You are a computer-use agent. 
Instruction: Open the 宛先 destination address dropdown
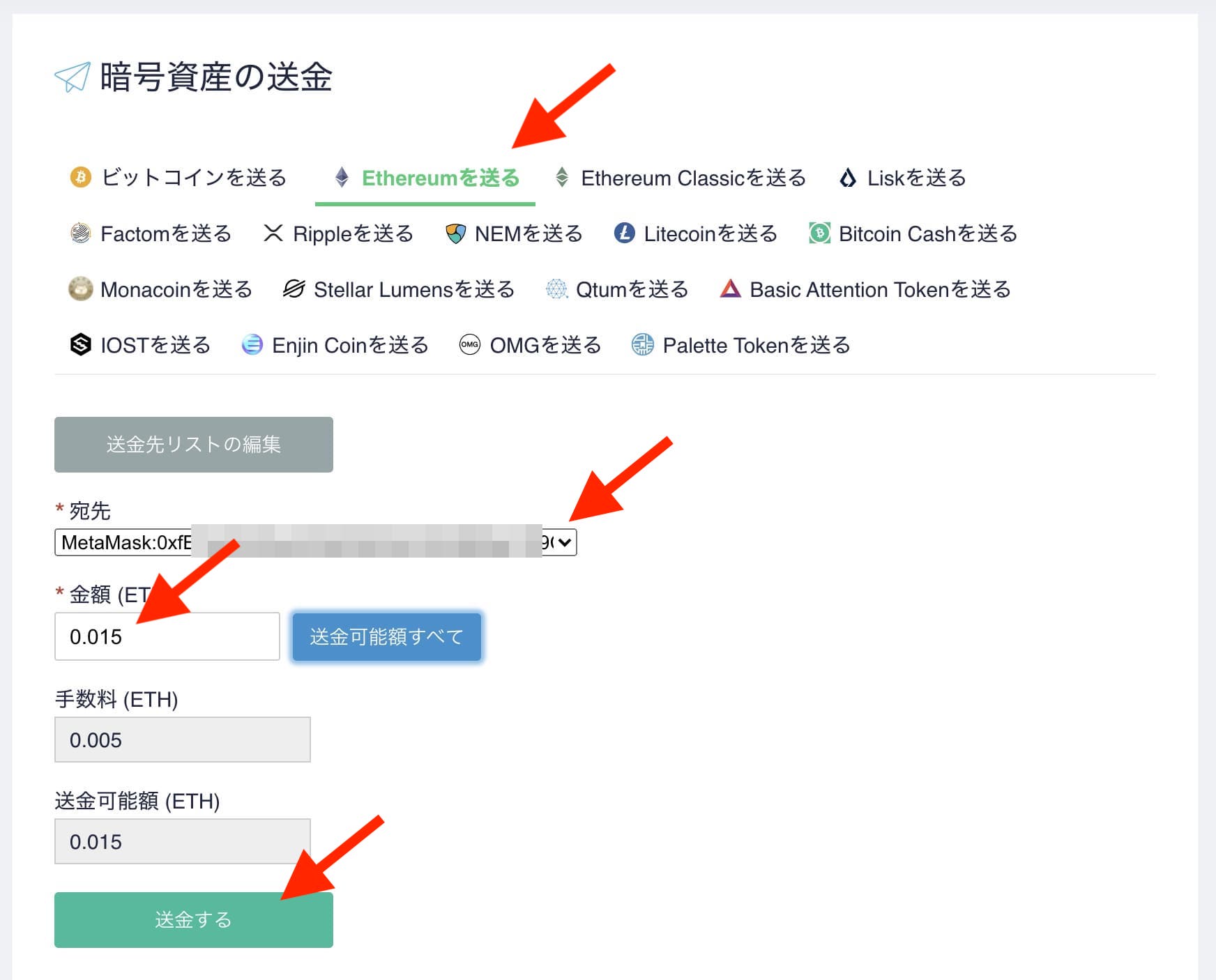[x=315, y=542]
